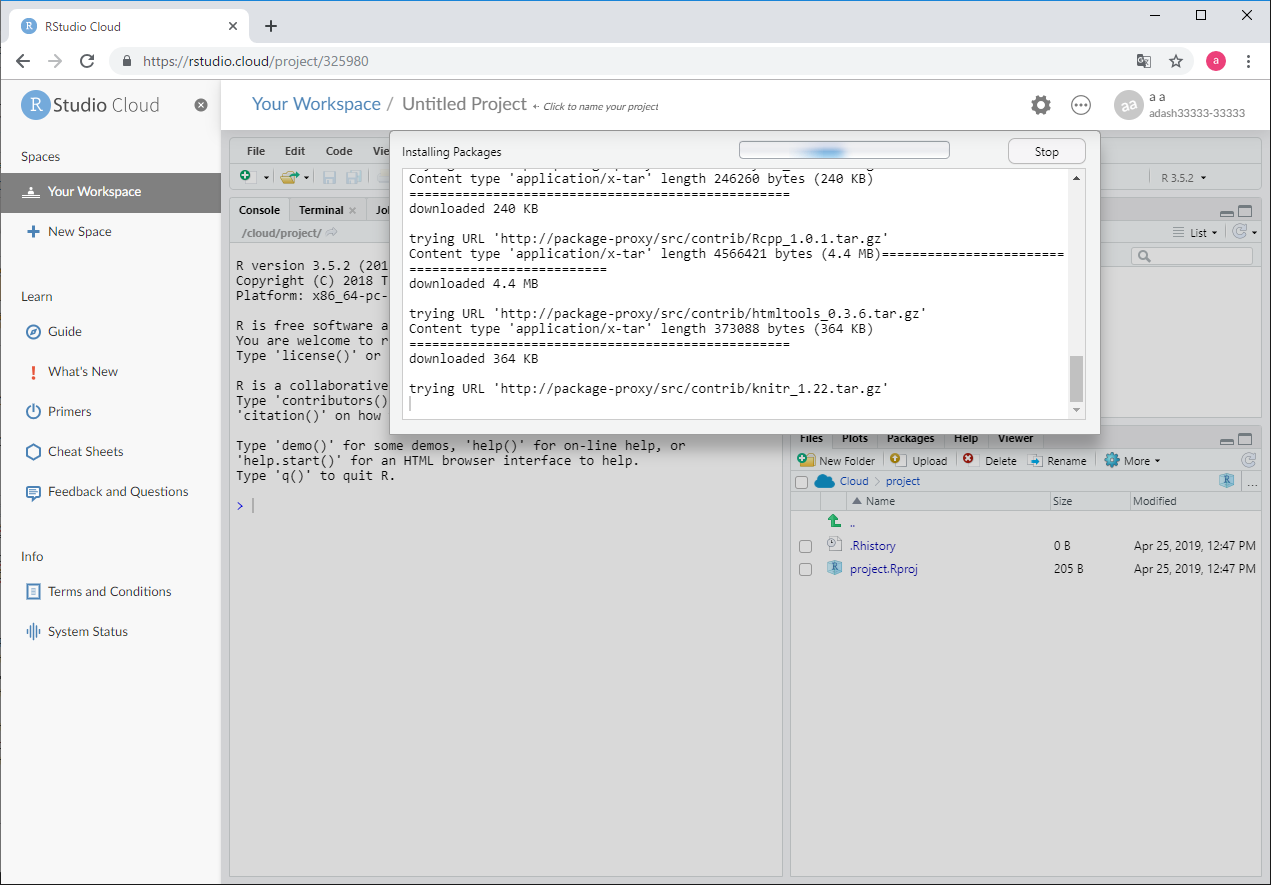Open the Edit menu
The image size is (1271, 885).
click(295, 151)
